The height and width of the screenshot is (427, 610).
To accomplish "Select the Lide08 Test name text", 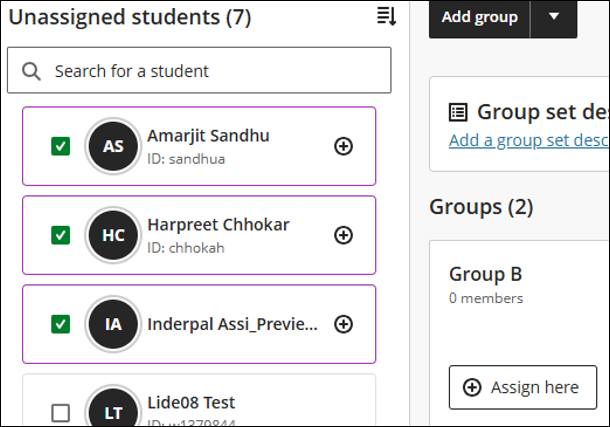I will pyautogui.click(x=191, y=402).
